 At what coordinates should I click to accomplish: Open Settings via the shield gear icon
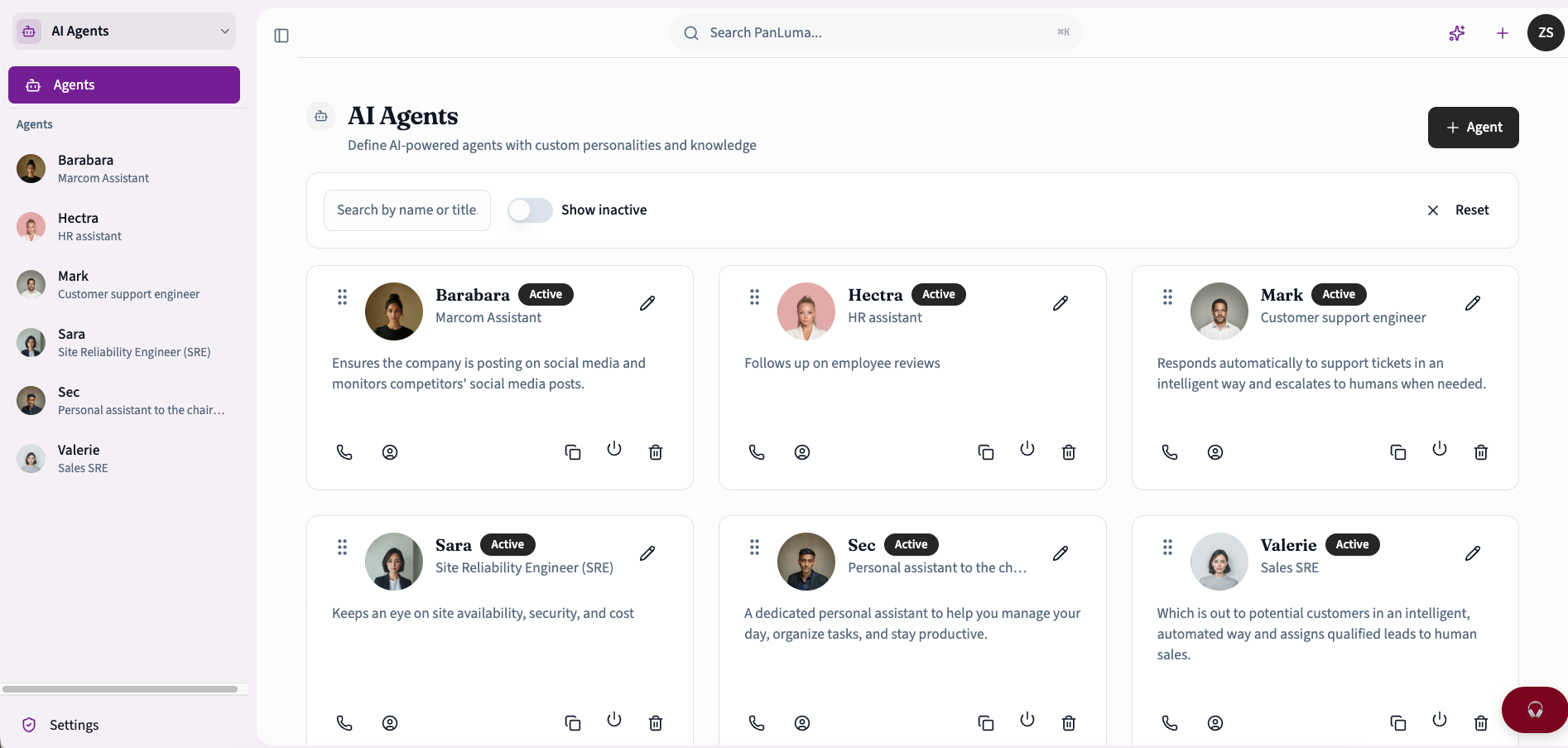[28, 724]
